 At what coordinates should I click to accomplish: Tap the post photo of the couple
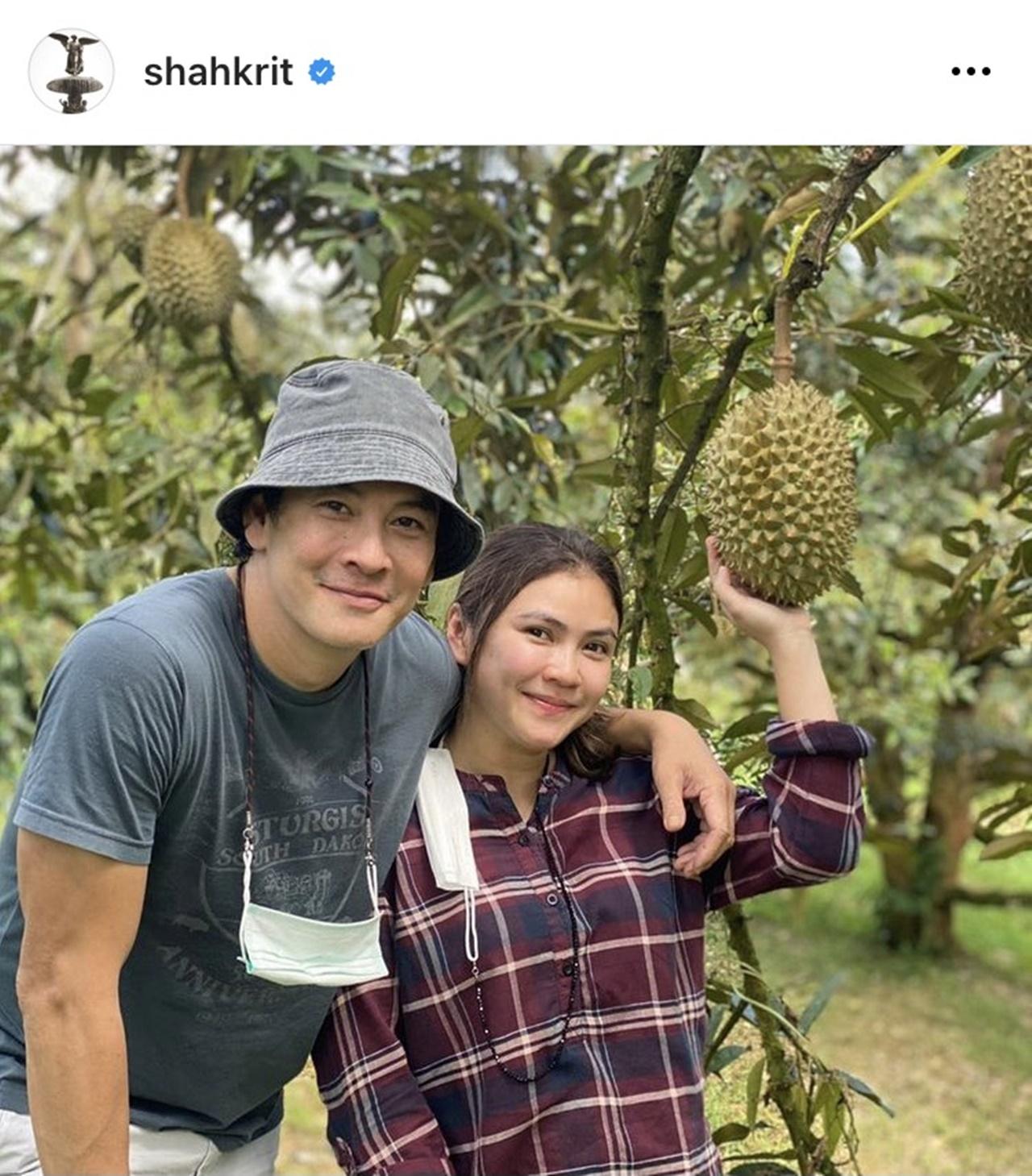(516, 660)
